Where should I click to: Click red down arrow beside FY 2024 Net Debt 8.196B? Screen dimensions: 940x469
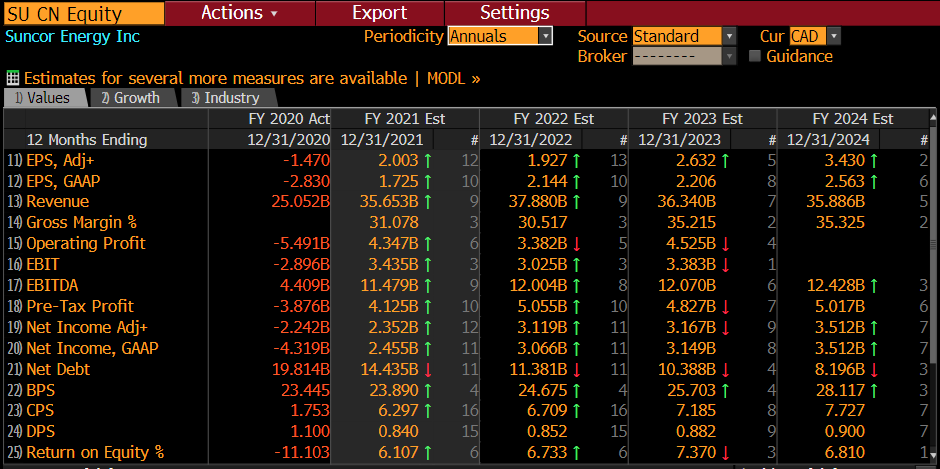pyautogui.click(x=873, y=369)
